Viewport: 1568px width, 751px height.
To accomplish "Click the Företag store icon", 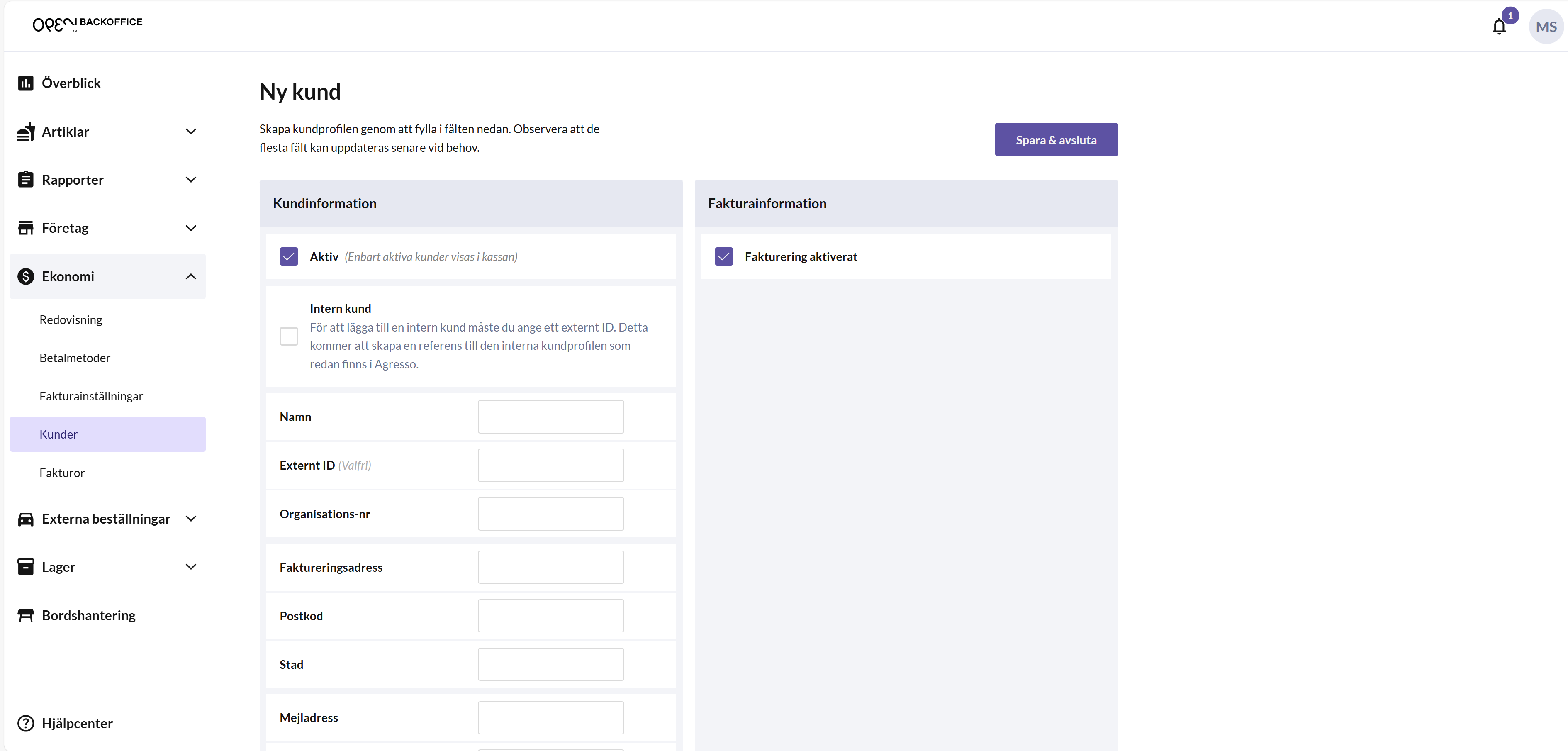I will point(26,228).
